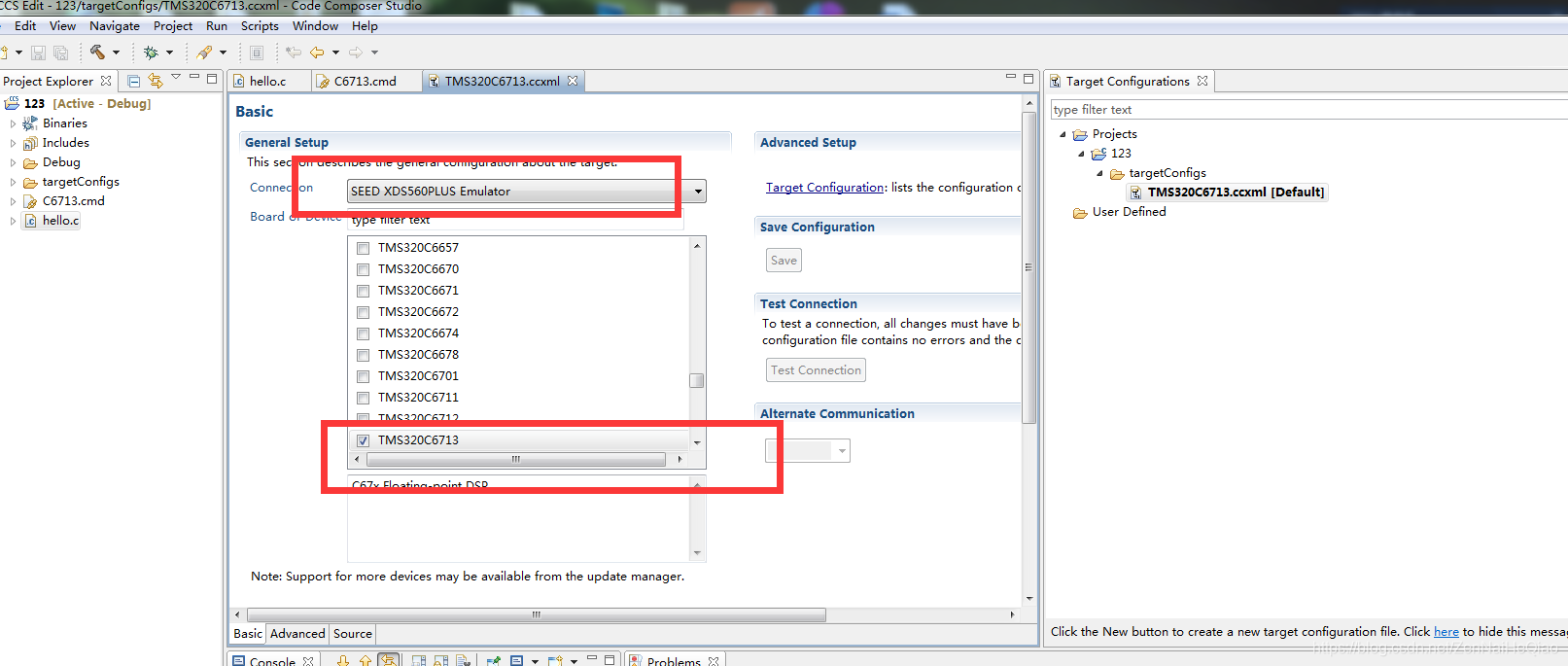Click the hello.c file icon in Project Explorer
This screenshot has width=1568, height=666.
tap(30, 221)
